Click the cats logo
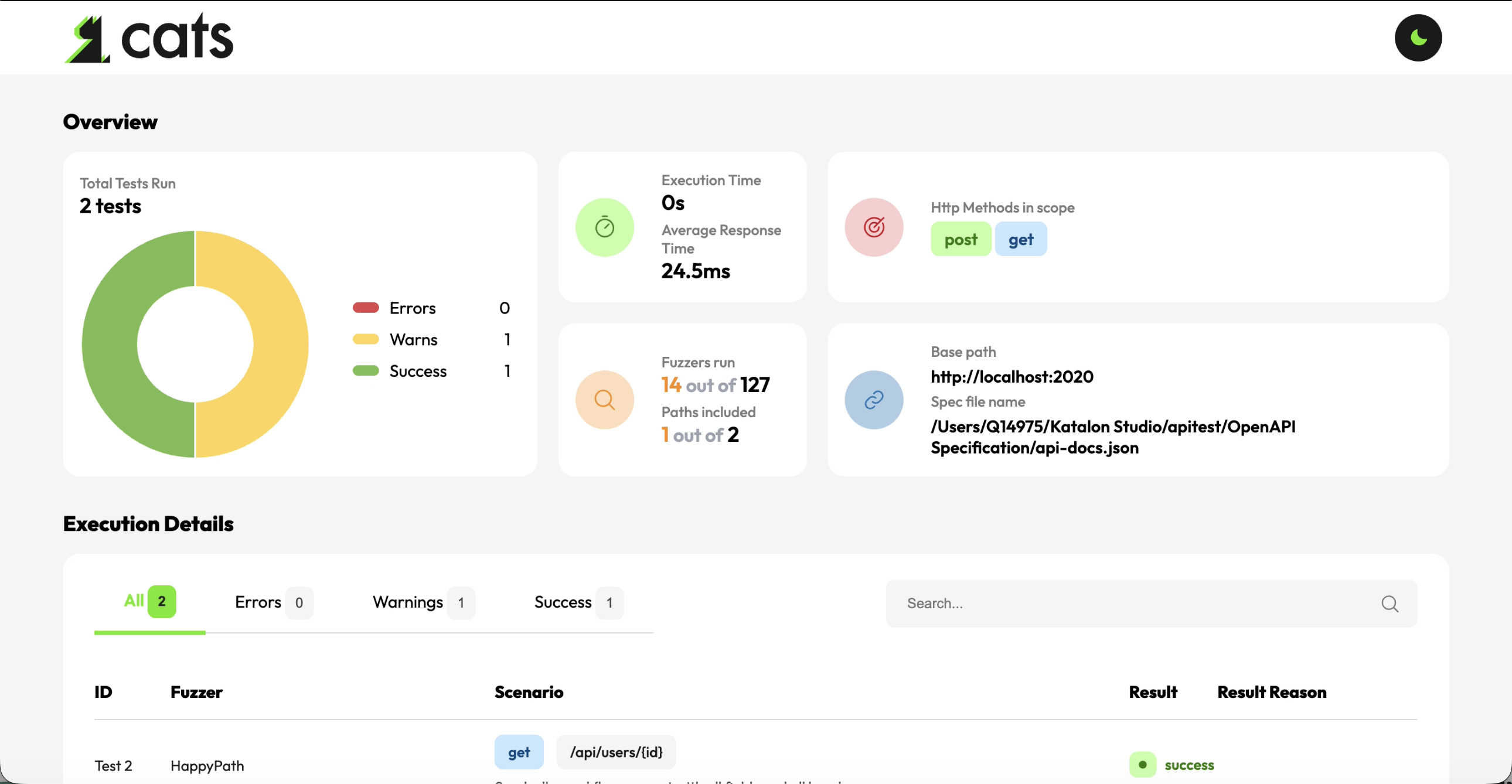1512x784 pixels. [148, 36]
